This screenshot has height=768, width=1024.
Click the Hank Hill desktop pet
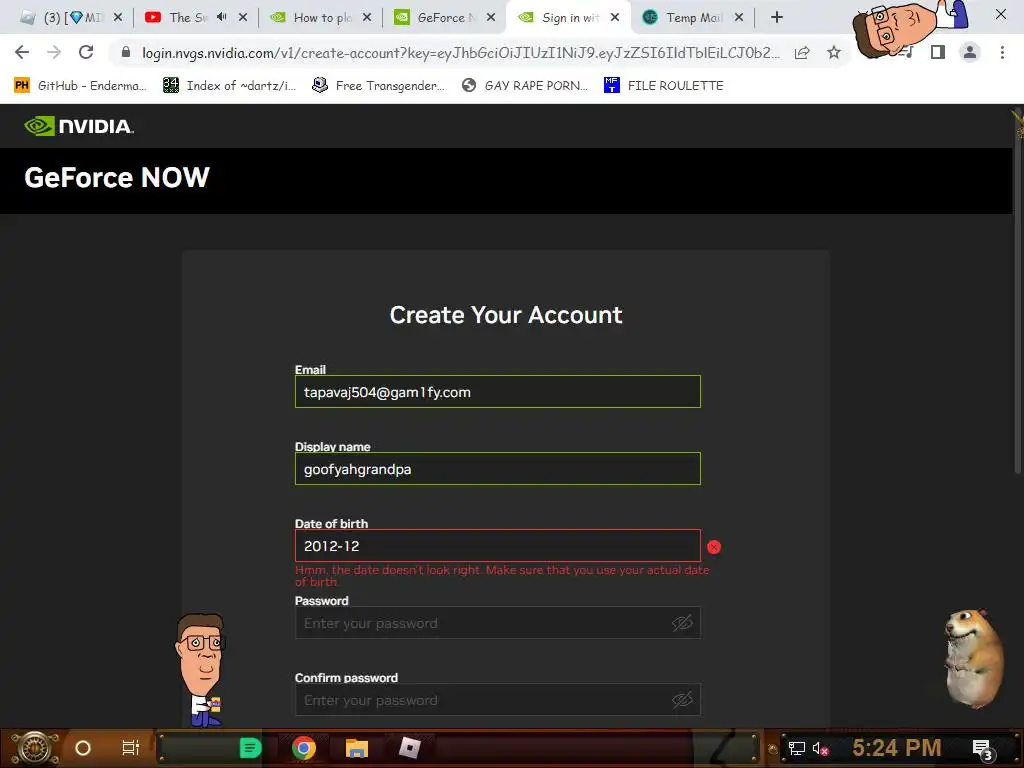coord(202,669)
